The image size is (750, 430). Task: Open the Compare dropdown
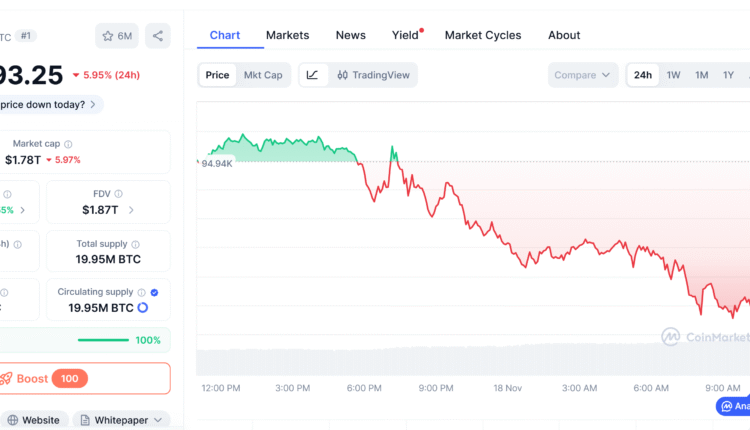pyautogui.click(x=583, y=75)
